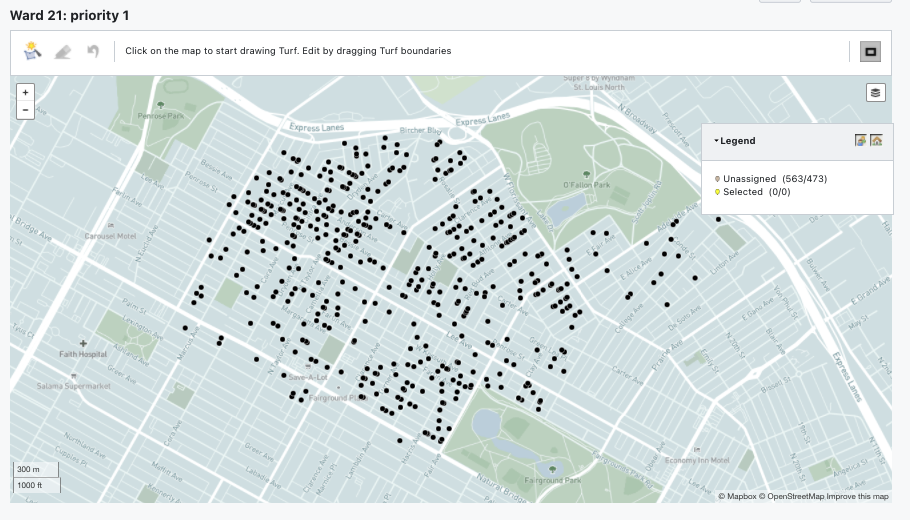
Task: Click the Penrose Park label
Action: (161, 116)
